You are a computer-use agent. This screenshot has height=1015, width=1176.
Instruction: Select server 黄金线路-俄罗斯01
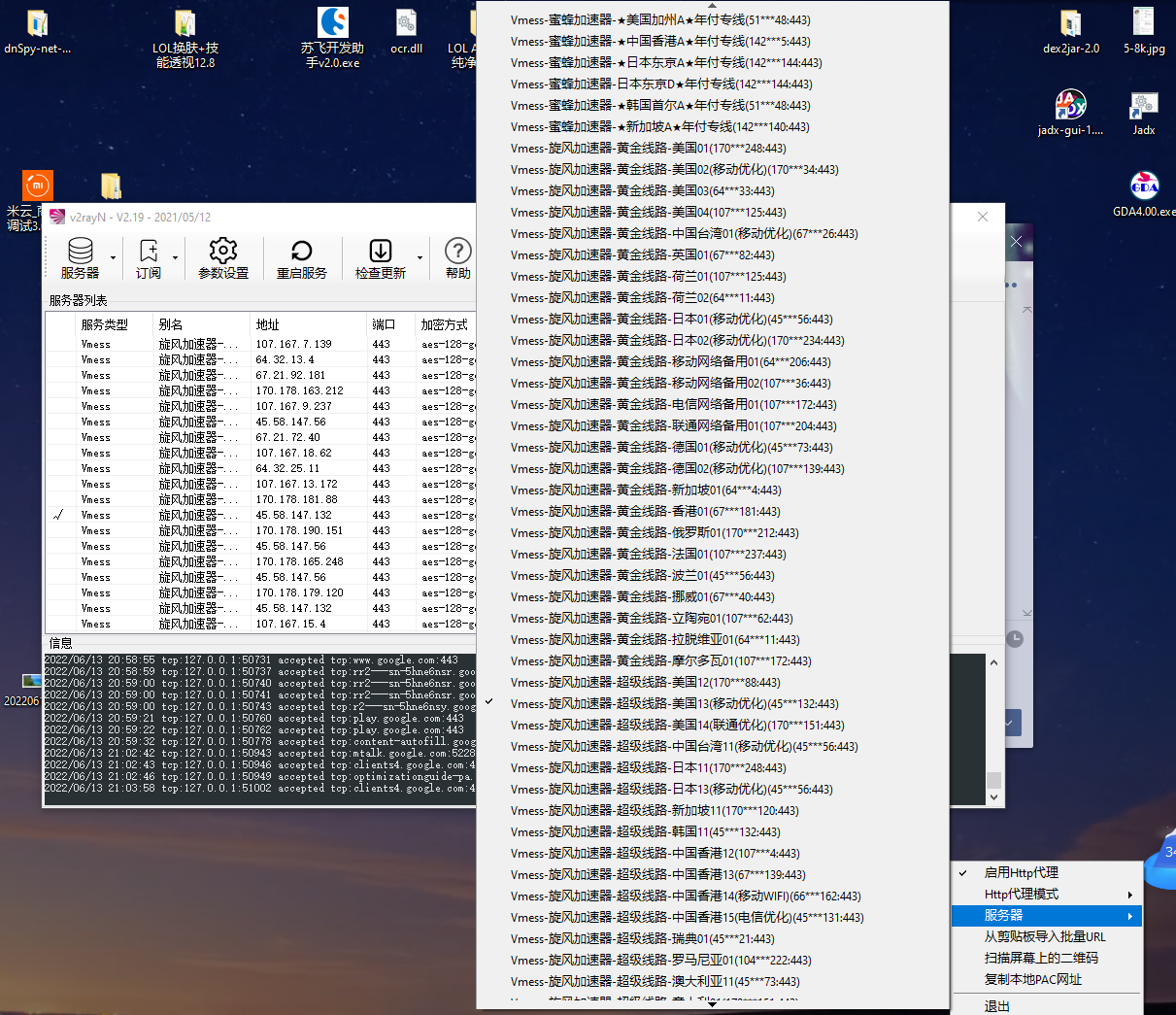[712, 532]
